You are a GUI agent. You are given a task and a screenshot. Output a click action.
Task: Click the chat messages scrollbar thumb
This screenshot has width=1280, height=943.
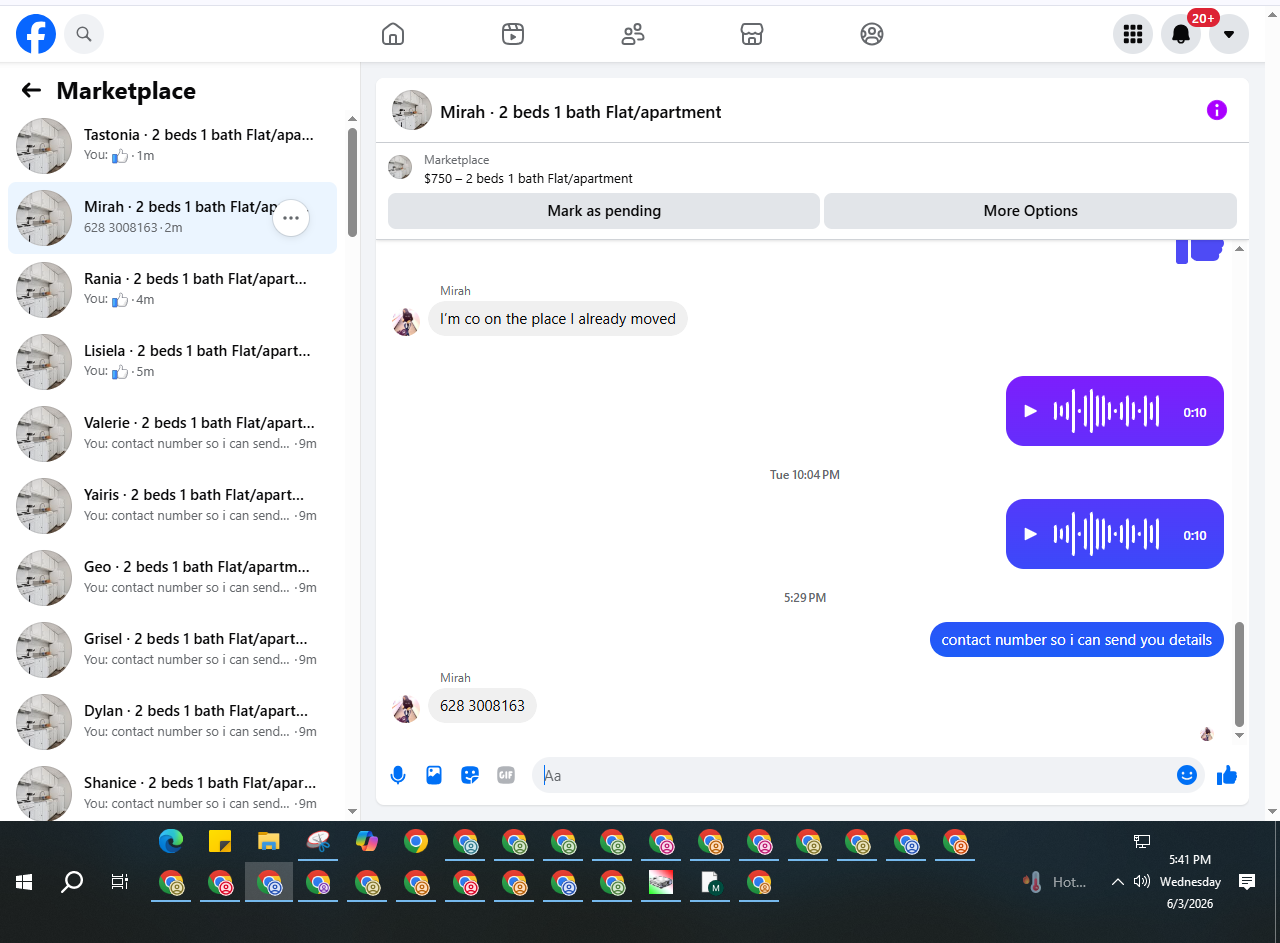coord(1240,674)
